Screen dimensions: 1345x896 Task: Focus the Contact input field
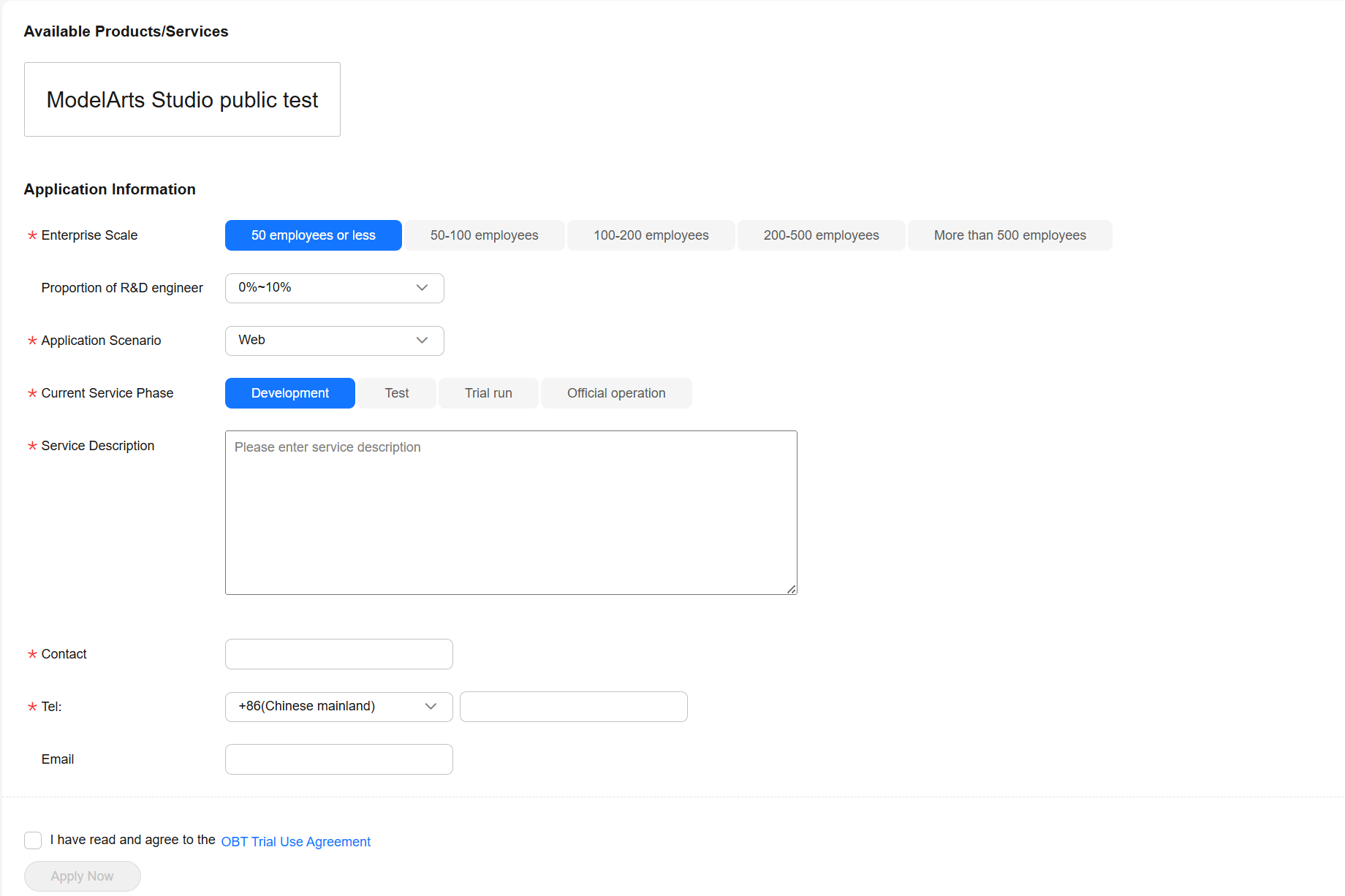[338, 654]
